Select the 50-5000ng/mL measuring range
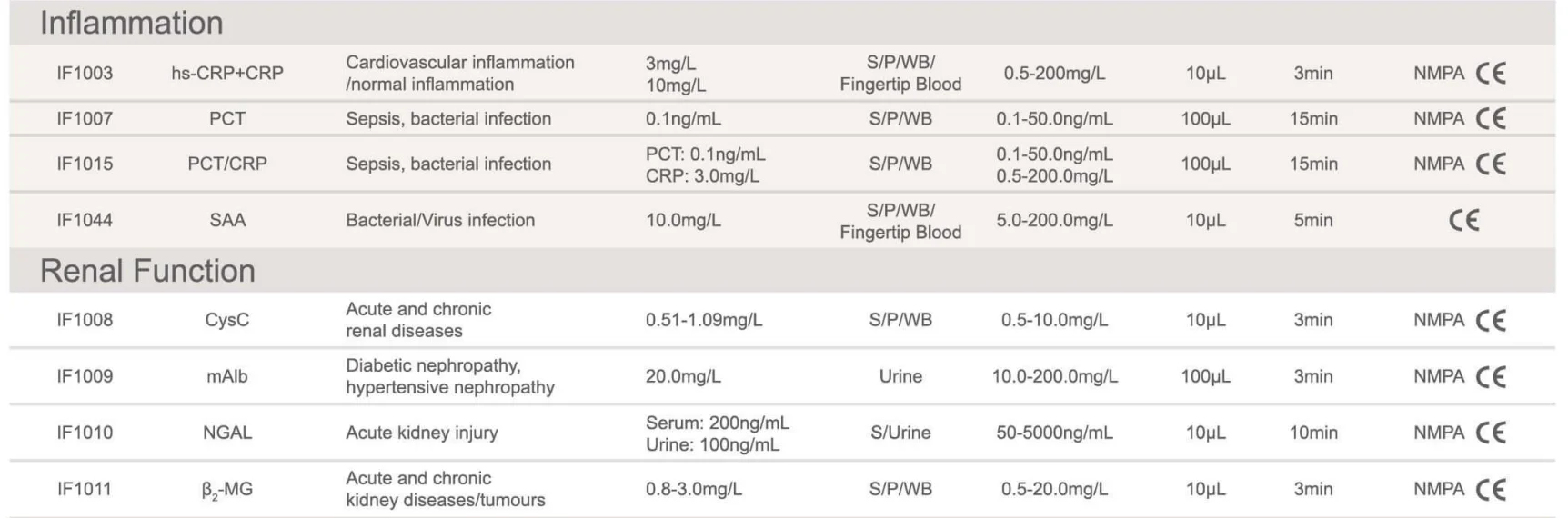1568x518 pixels. (x=1054, y=433)
